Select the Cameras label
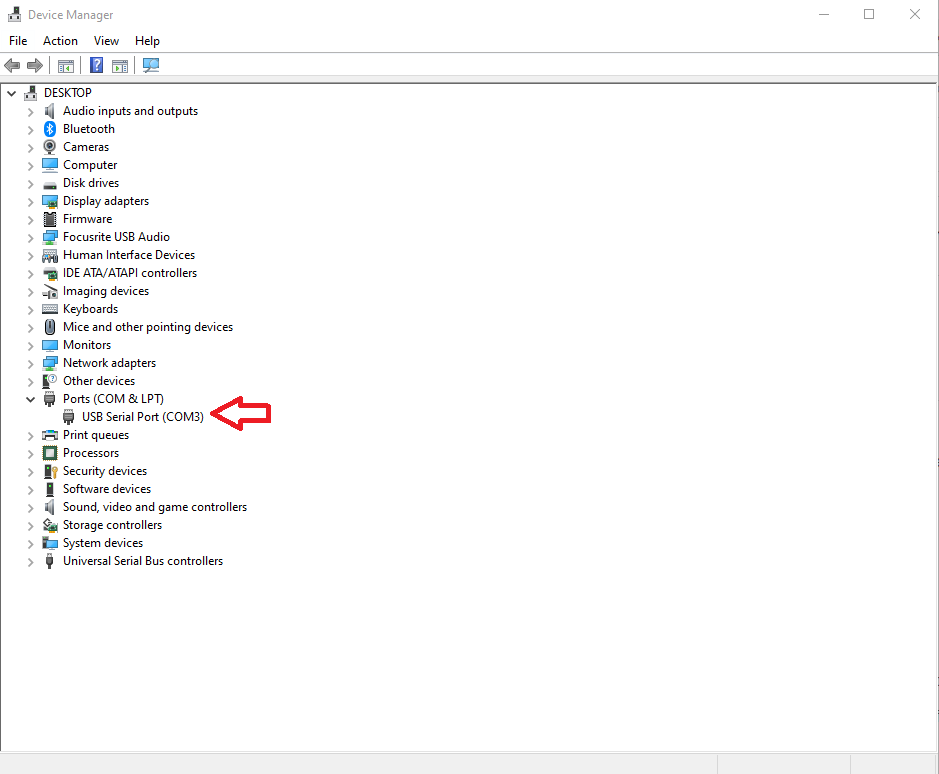Image resolution: width=939 pixels, height=774 pixels. click(x=86, y=147)
